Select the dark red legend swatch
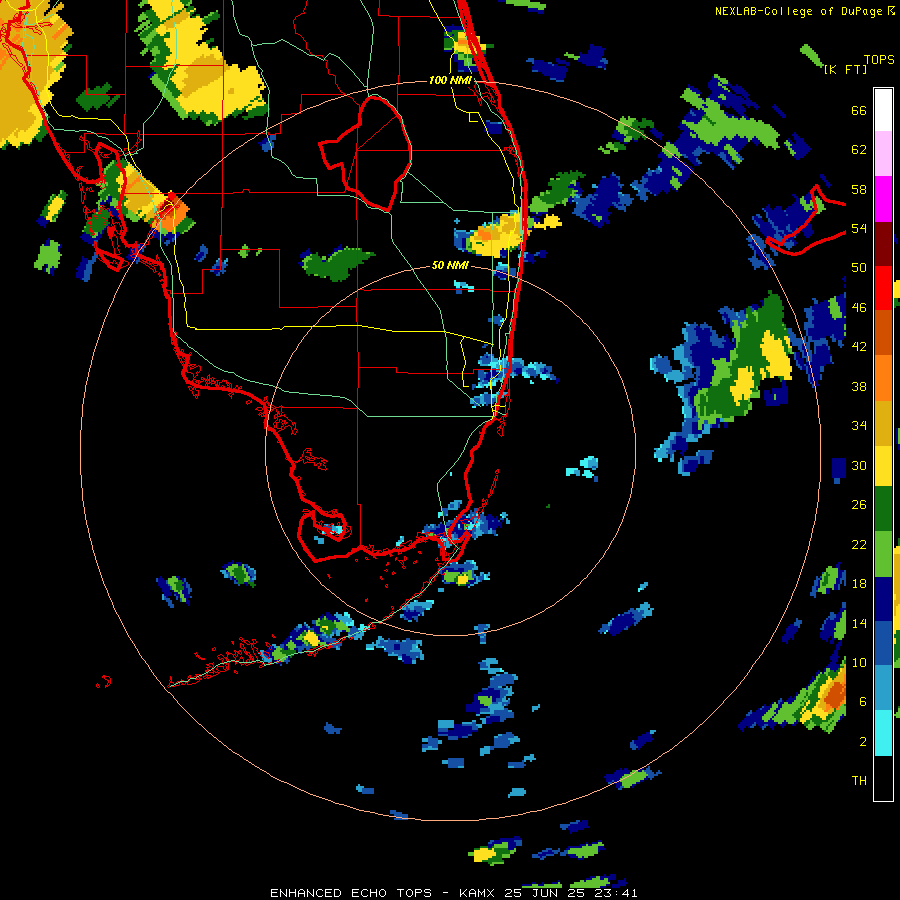900x900 pixels. click(x=883, y=244)
